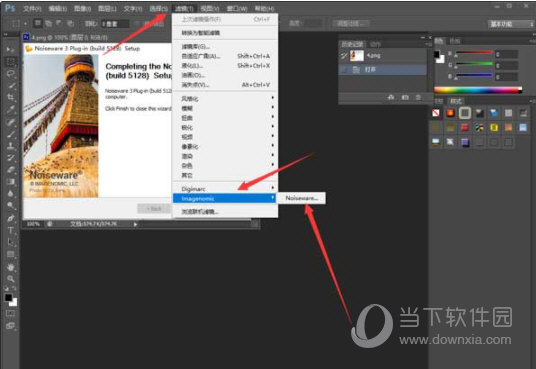Select the Move tool
The height and width of the screenshot is (369, 536).
(10, 50)
